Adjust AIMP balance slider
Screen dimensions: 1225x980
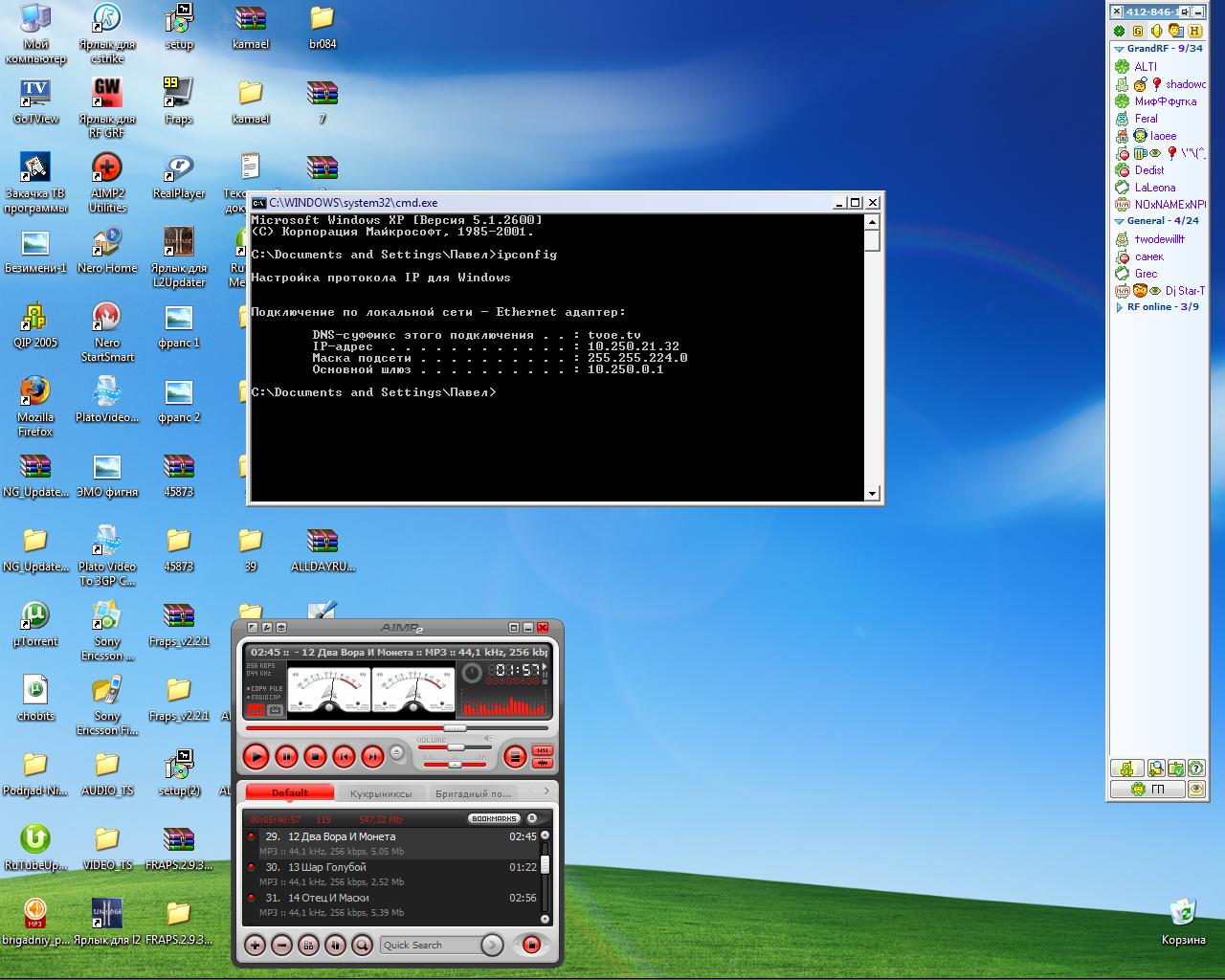[456, 764]
